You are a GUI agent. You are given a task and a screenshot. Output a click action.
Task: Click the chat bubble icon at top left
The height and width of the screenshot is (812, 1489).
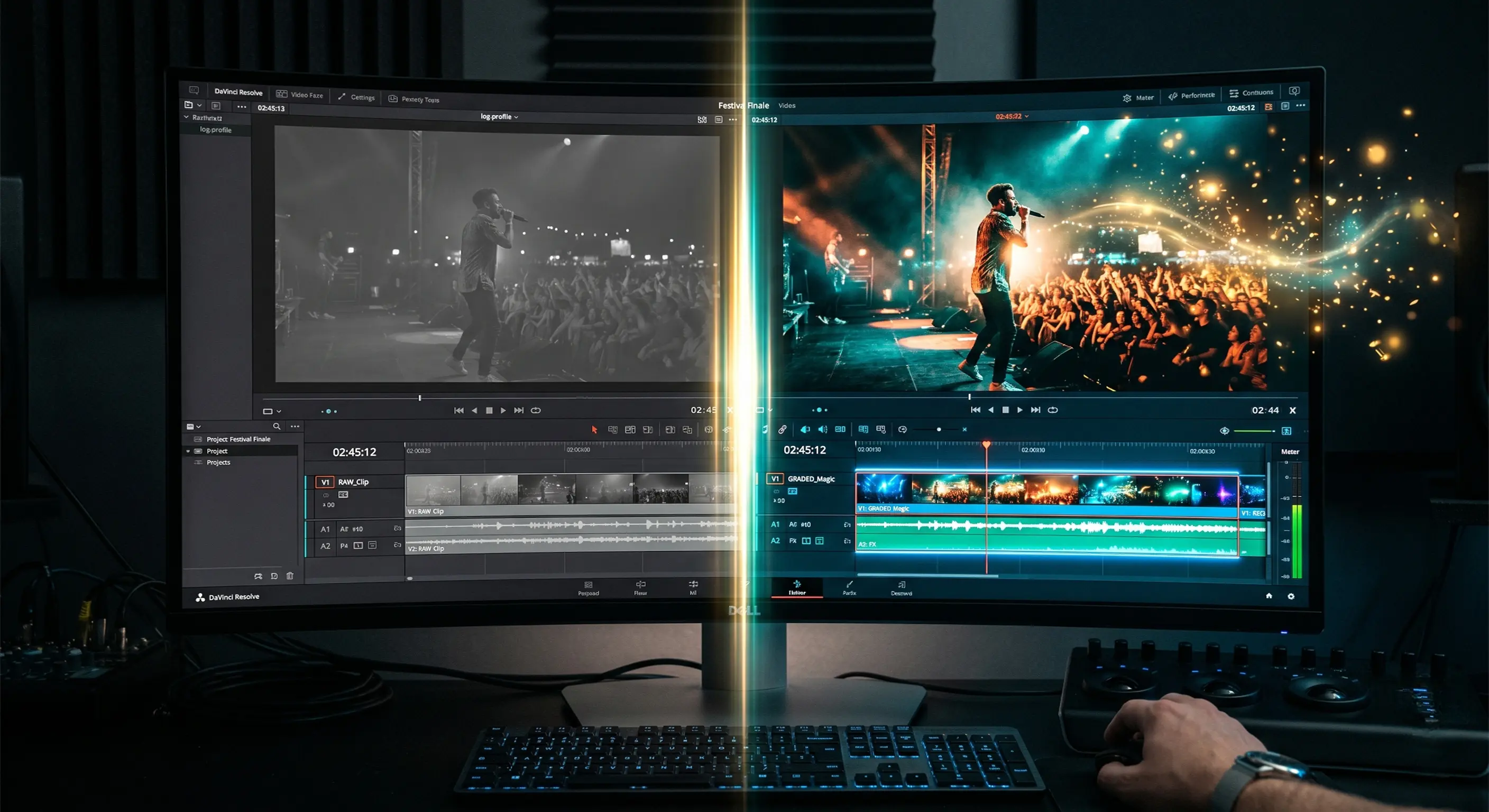pyautogui.click(x=194, y=90)
